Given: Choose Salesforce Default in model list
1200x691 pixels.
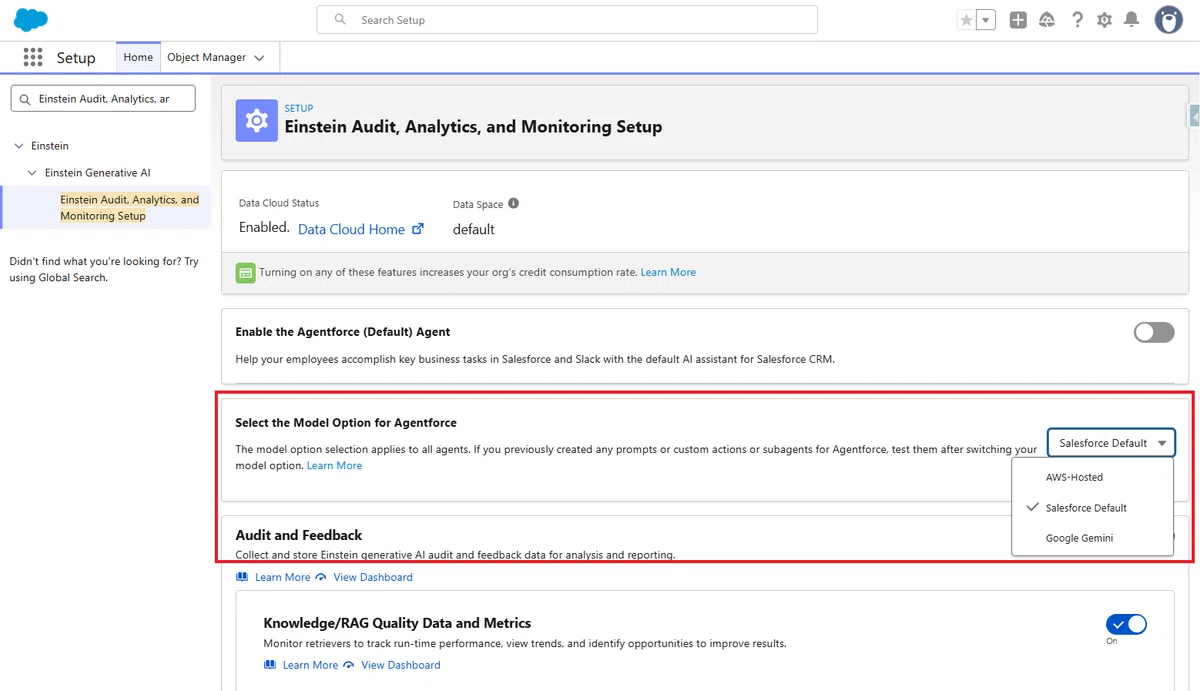Looking at the screenshot, I should pyautogui.click(x=1093, y=508).
